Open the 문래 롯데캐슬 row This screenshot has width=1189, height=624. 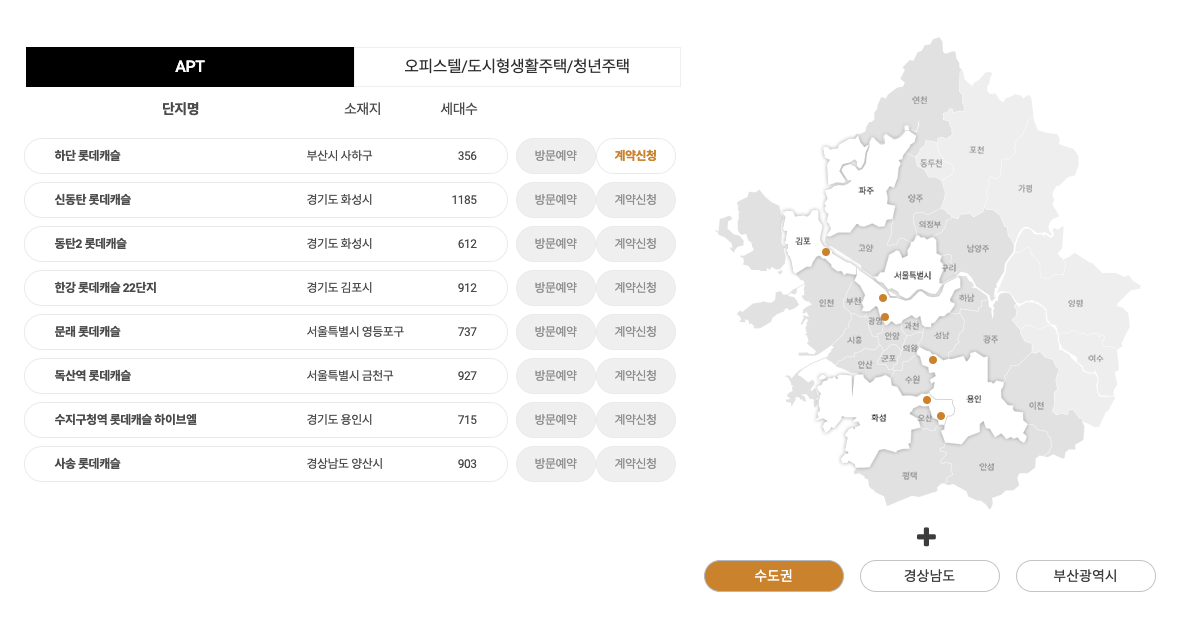coord(266,331)
